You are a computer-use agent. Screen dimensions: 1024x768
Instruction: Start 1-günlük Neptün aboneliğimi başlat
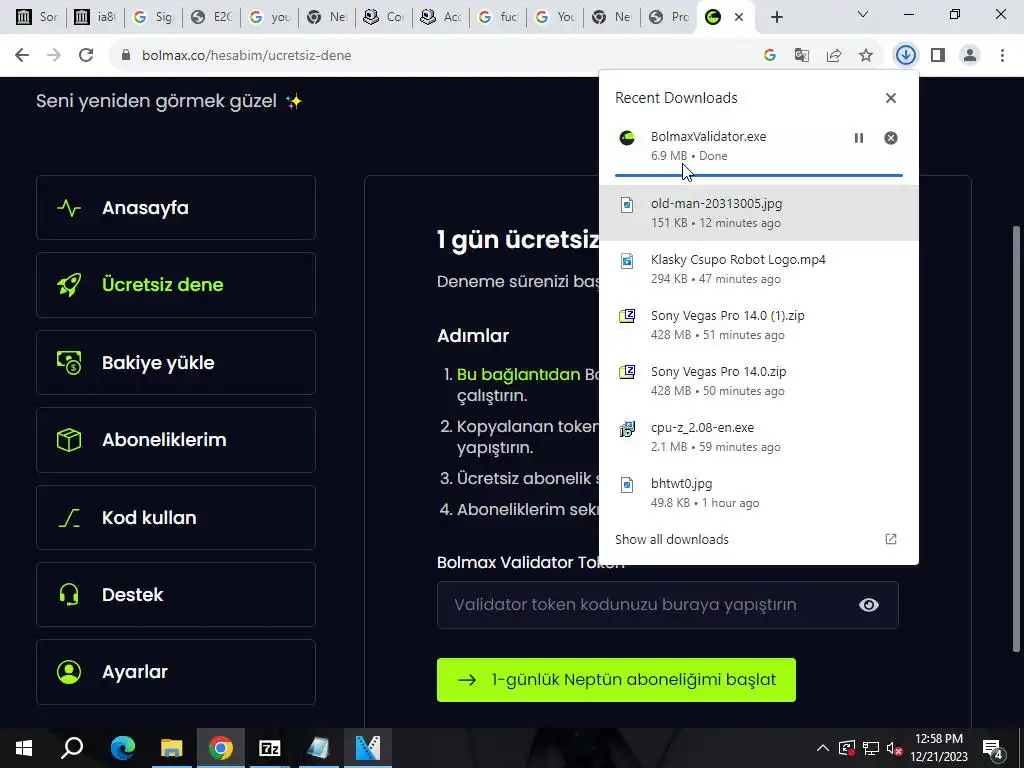click(616, 680)
